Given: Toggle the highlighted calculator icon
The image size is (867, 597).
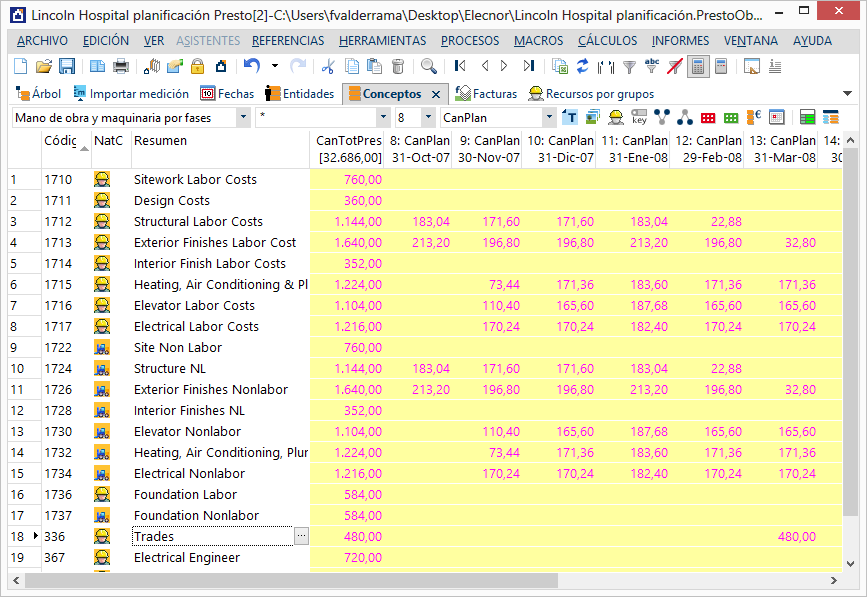Looking at the screenshot, I should coord(698,66).
